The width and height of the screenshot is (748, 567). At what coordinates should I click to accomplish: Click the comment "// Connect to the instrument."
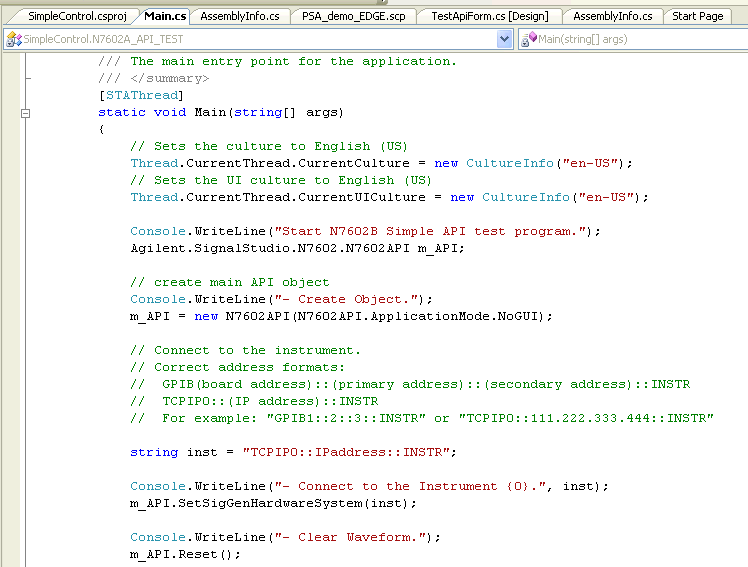(245, 351)
